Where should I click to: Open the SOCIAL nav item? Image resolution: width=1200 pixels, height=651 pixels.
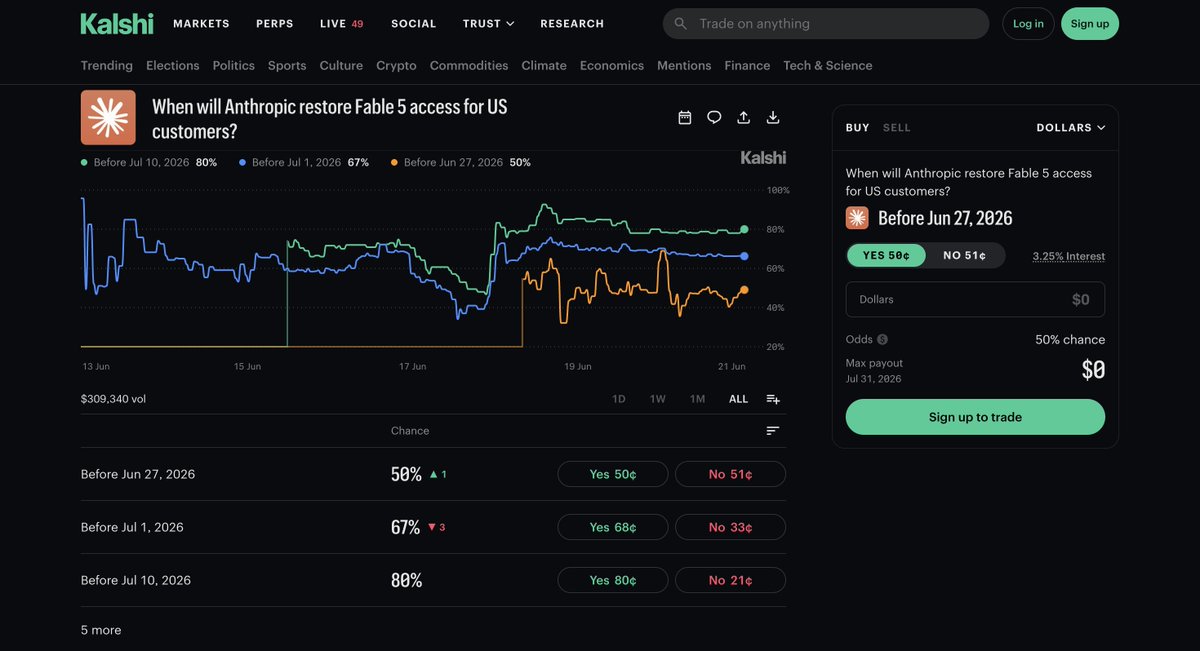point(414,24)
